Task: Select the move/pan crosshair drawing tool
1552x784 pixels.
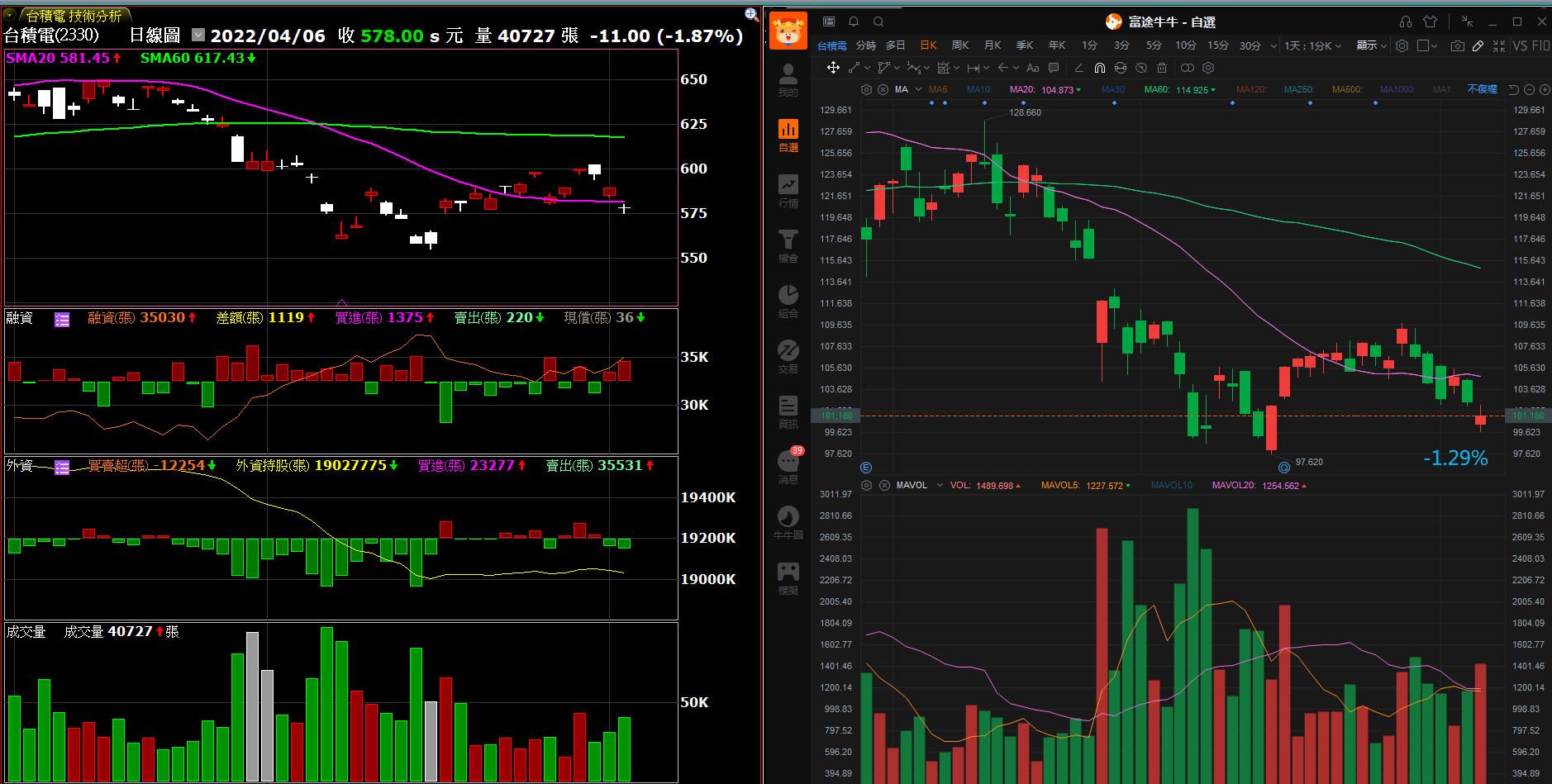Action: [833, 68]
